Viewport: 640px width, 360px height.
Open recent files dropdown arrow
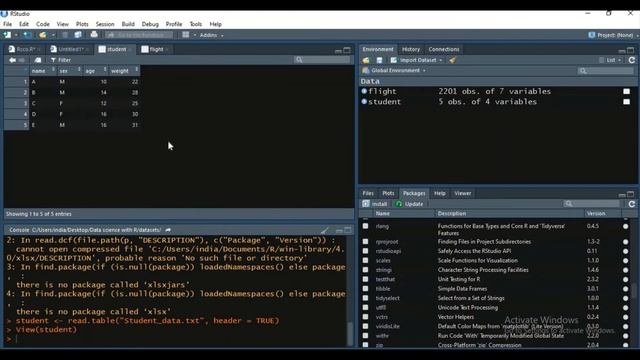click(x=53, y=35)
